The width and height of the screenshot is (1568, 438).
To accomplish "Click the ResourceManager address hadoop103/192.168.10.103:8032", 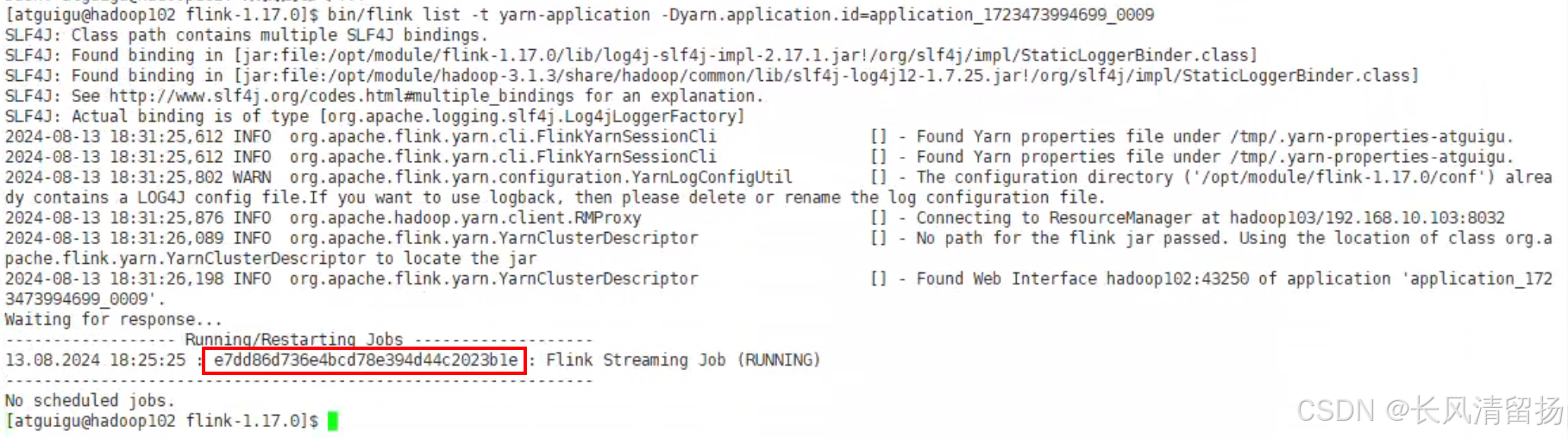I will 1367,218.
